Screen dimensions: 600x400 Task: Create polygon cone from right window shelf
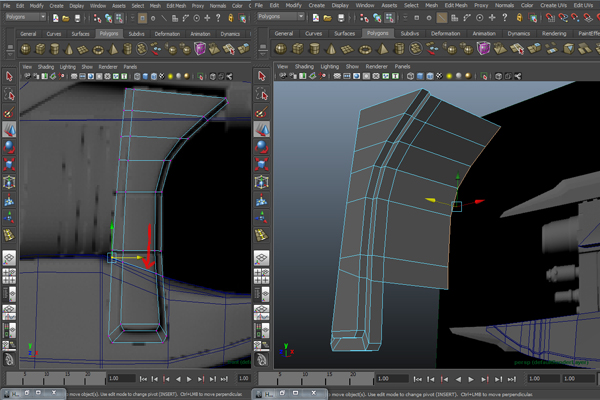(331, 49)
